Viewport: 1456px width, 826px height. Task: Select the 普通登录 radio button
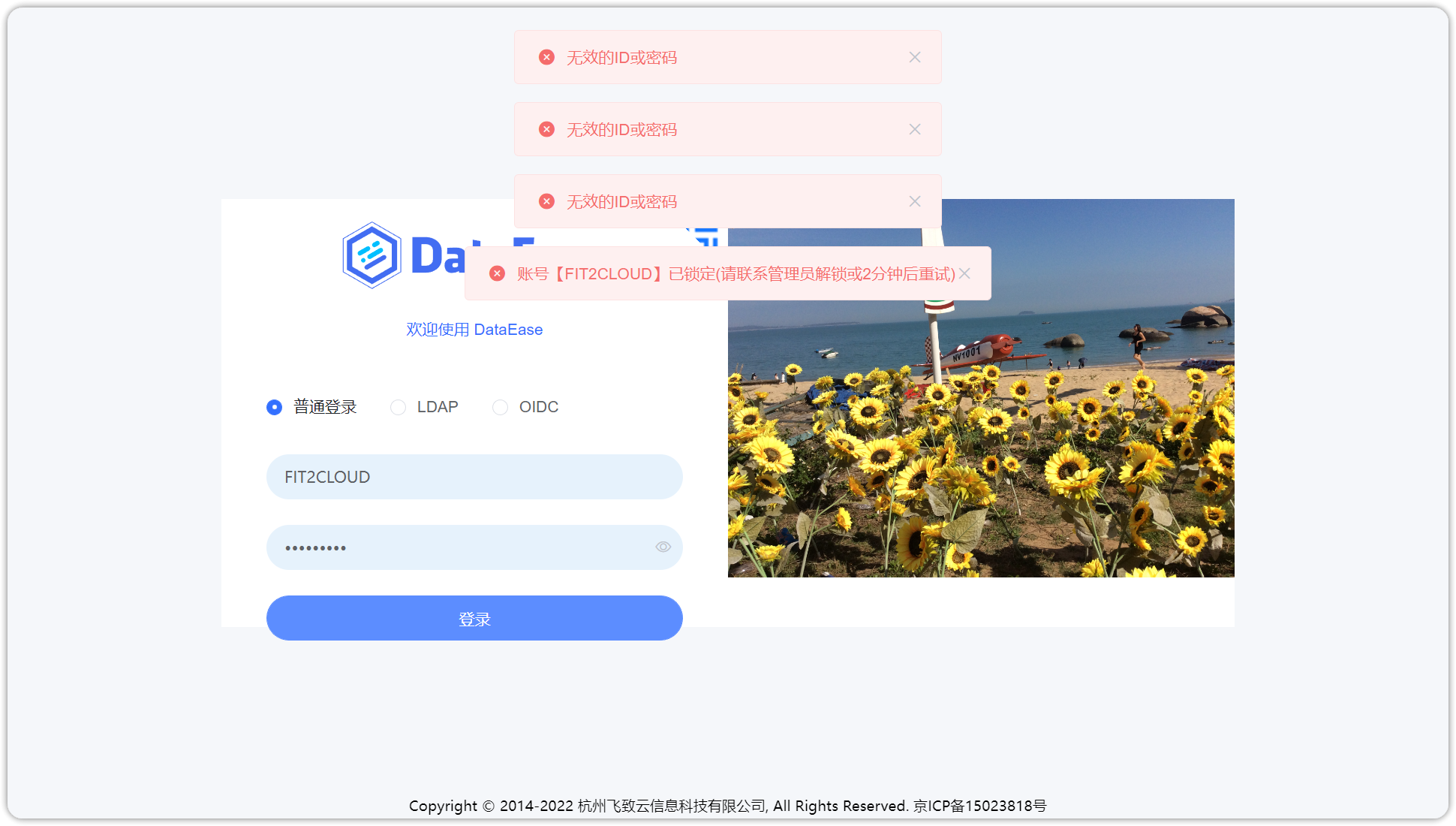(x=274, y=407)
